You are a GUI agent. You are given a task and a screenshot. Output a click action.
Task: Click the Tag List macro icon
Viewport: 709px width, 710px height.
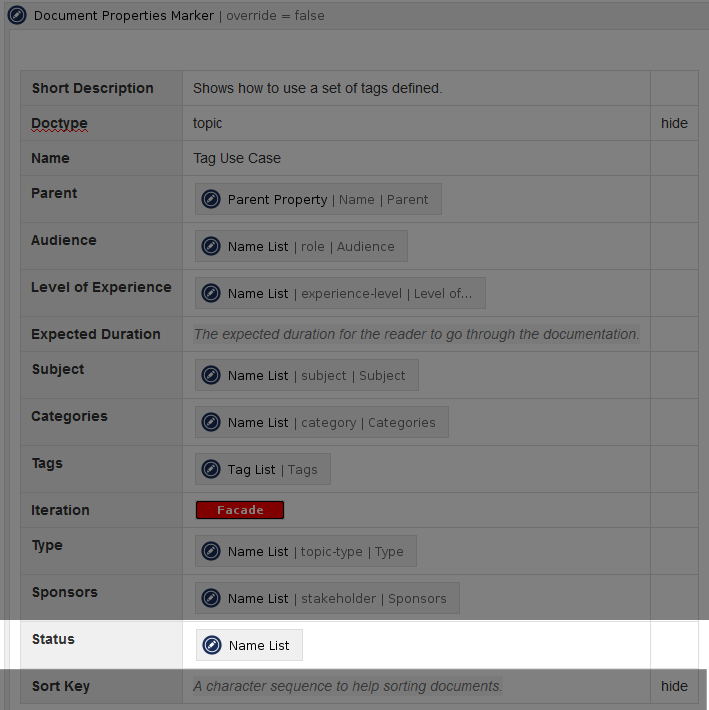[211, 469]
